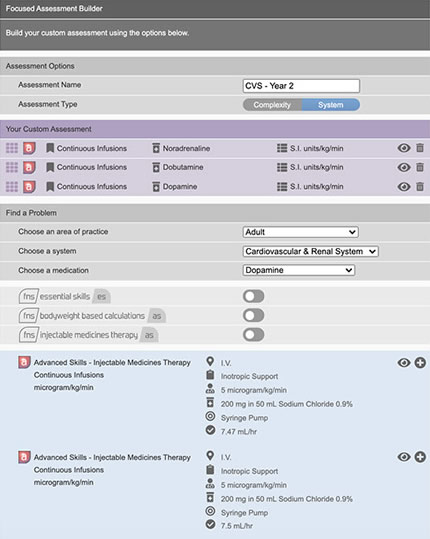Click the bodyweight based calculations fns label
This screenshot has width=430, height=539.
click(92, 316)
